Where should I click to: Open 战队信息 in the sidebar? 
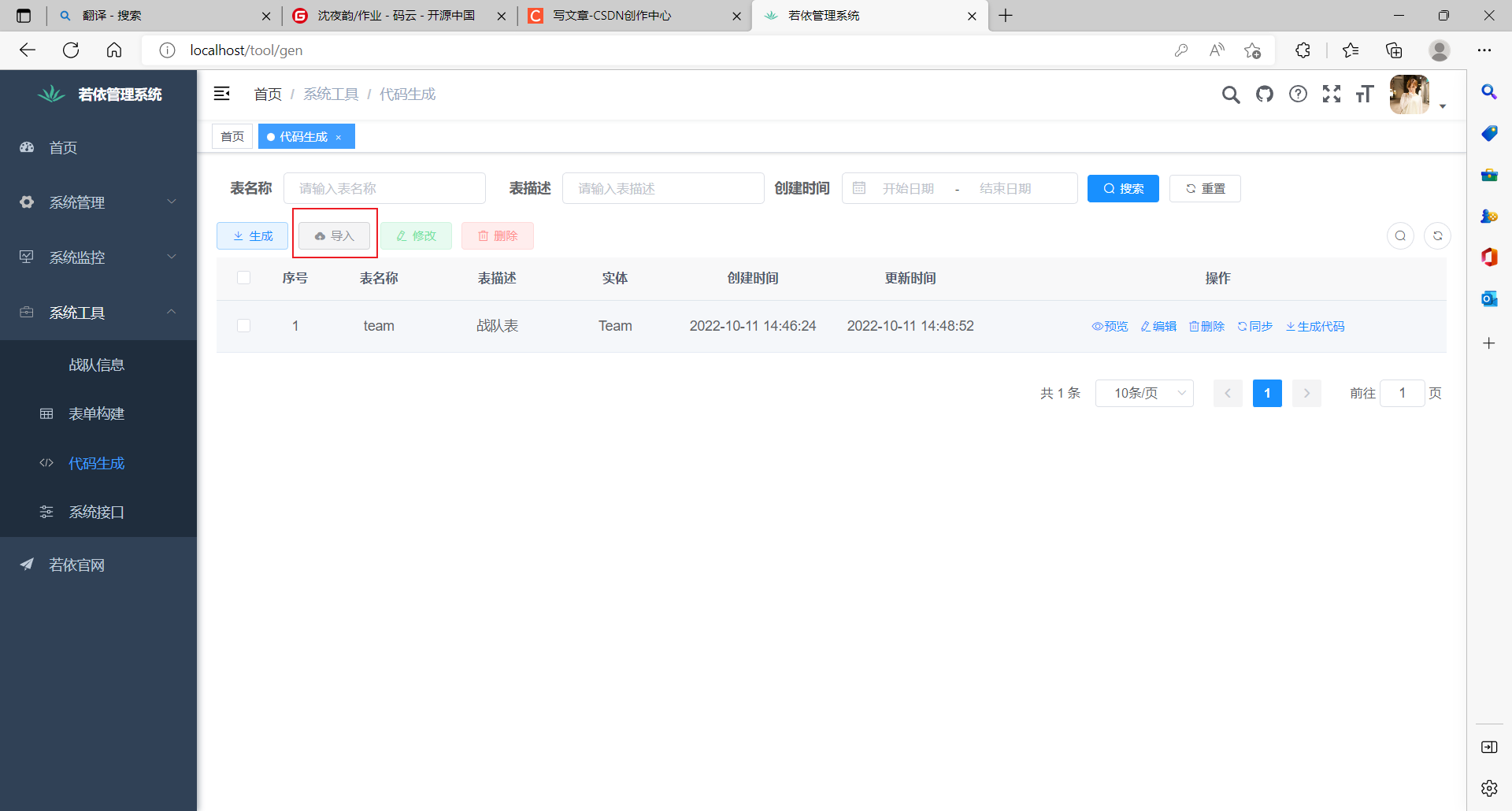98,365
